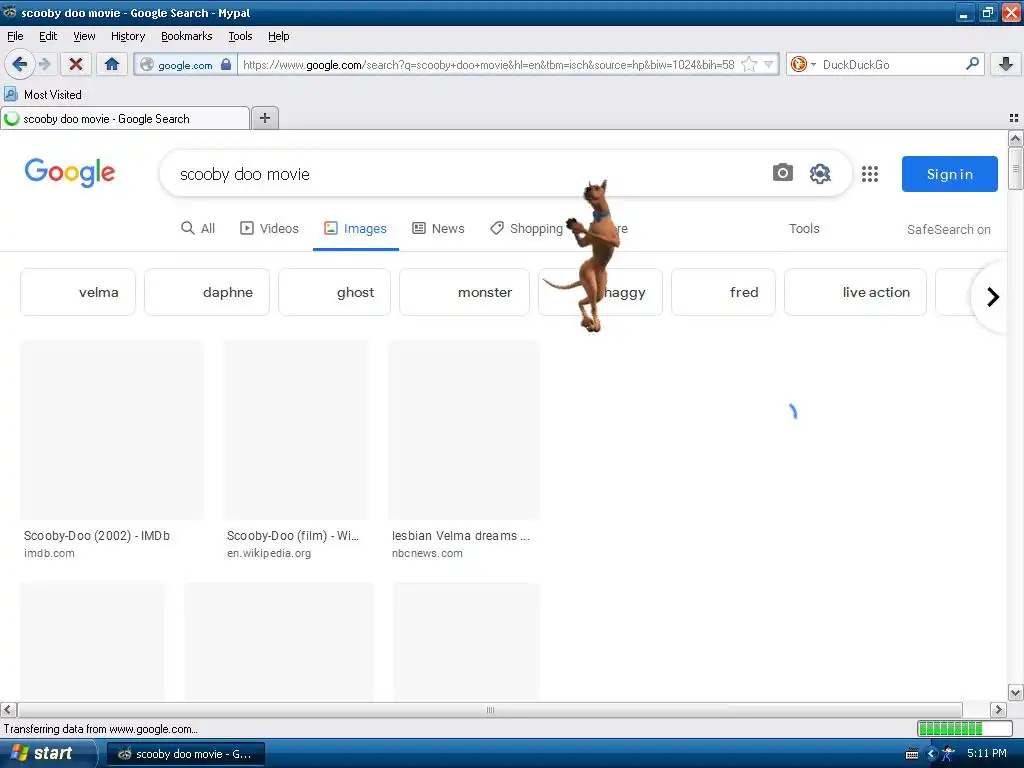
Task: Open the File menu
Action: point(15,36)
